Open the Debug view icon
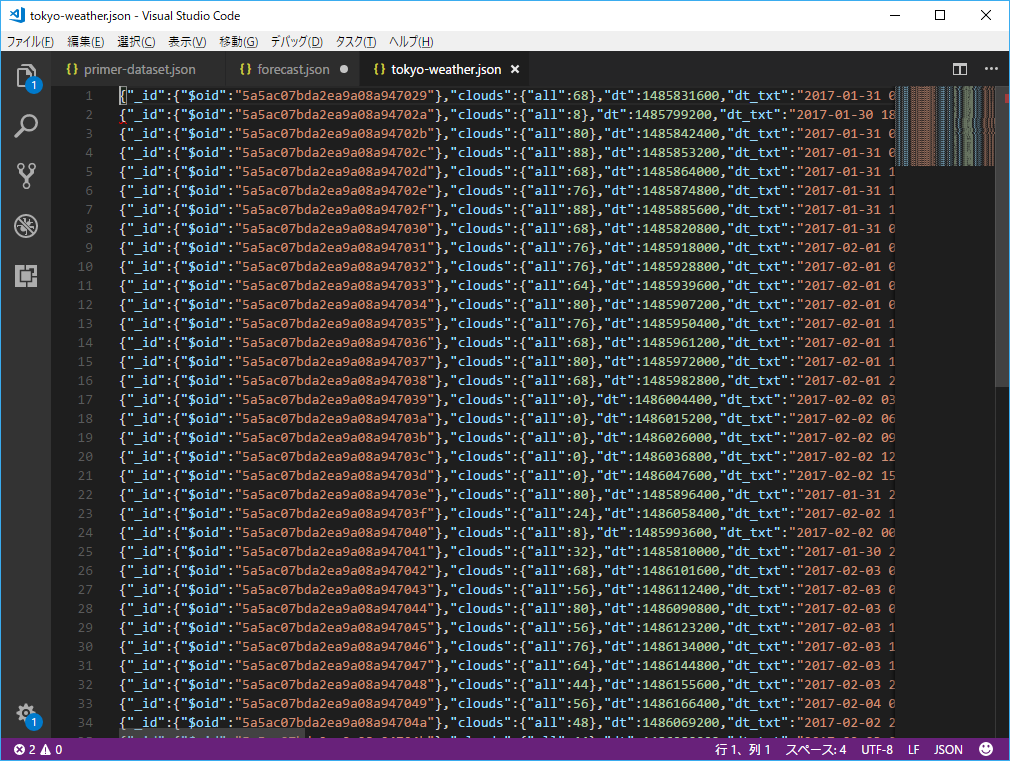The image size is (1010, 762). [x=26, y=226]
